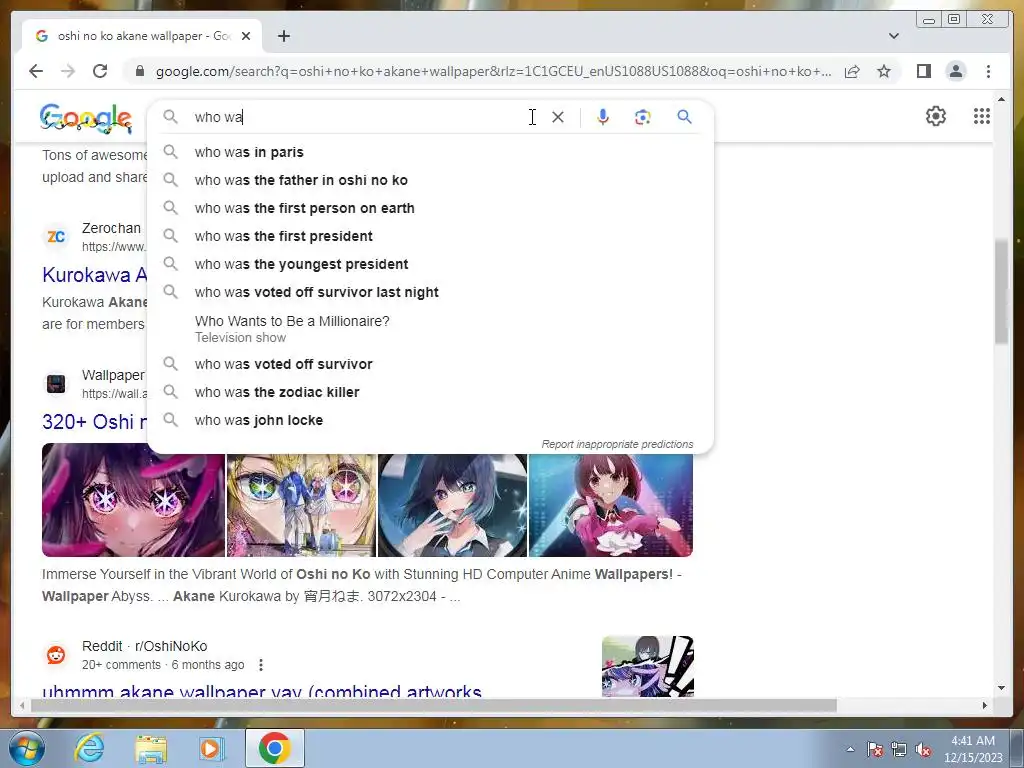Go to Google home via logo
Image resolution: width=1024 pixels, height=768 pixels.
tap(86, 118)
